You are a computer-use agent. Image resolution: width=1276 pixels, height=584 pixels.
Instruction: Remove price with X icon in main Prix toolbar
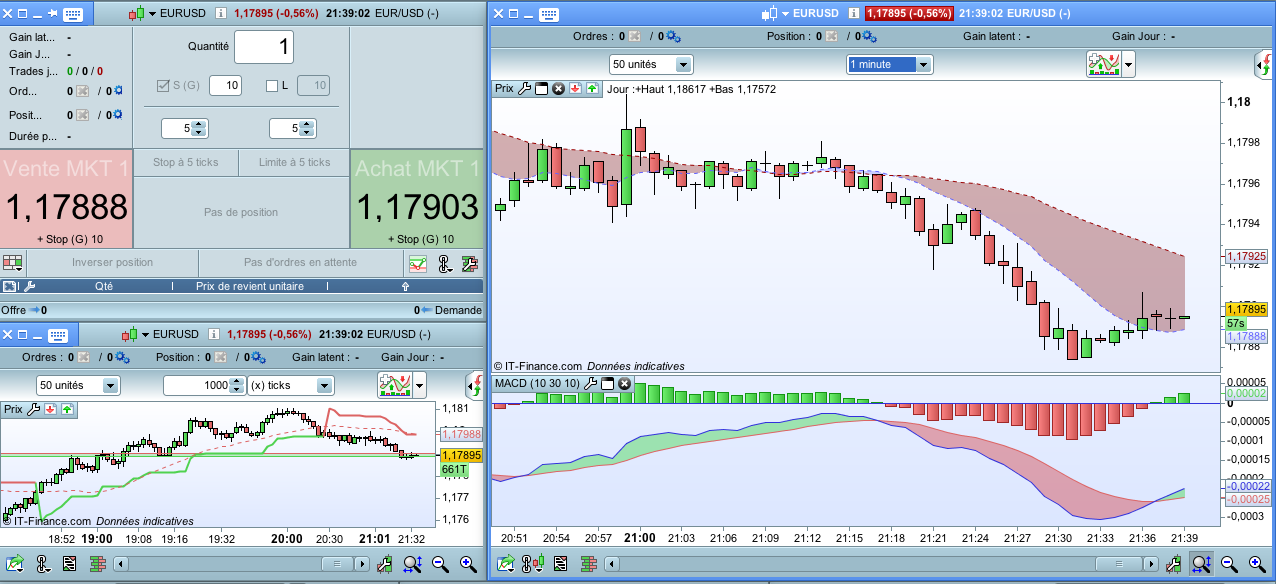tap(559, 89)
